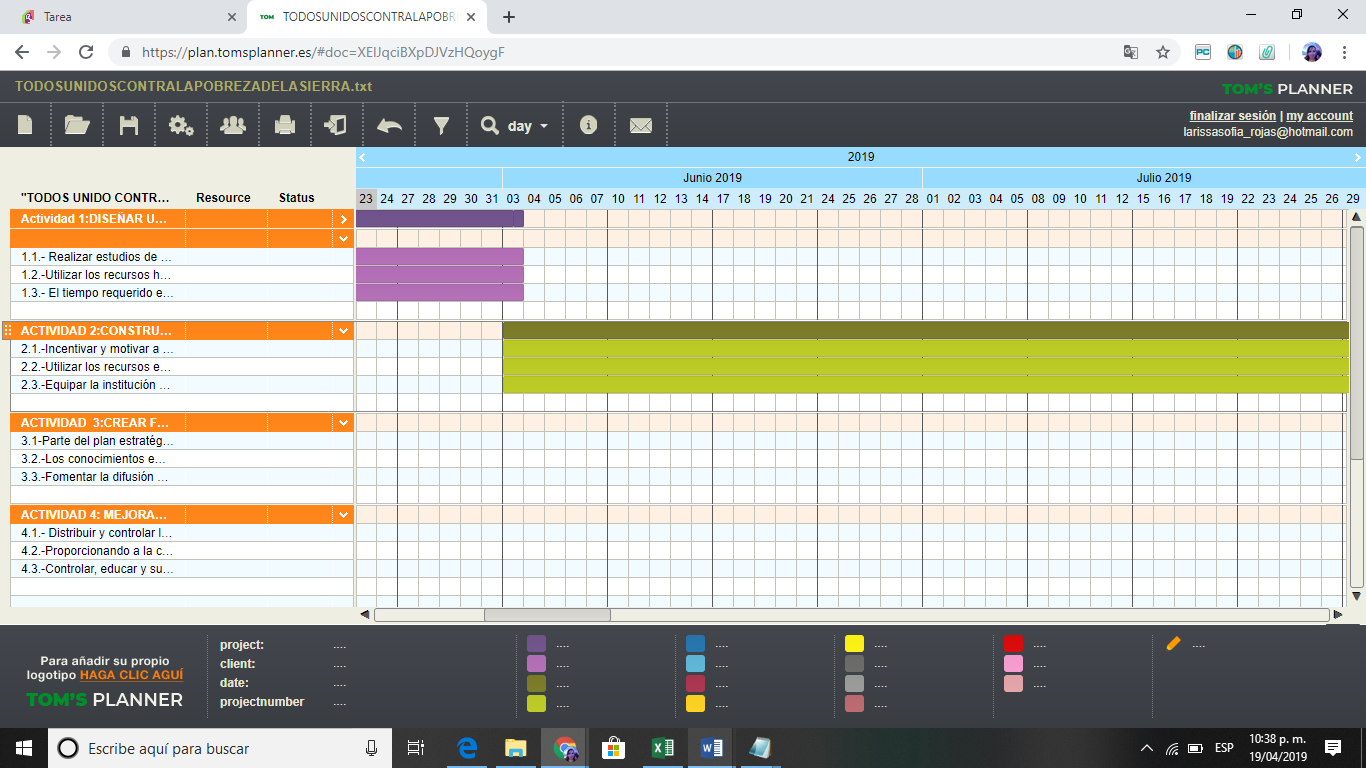Screen dimensions: 1366x768
Task: Save the schedule with the floppy disk icon
Action: 129,125
